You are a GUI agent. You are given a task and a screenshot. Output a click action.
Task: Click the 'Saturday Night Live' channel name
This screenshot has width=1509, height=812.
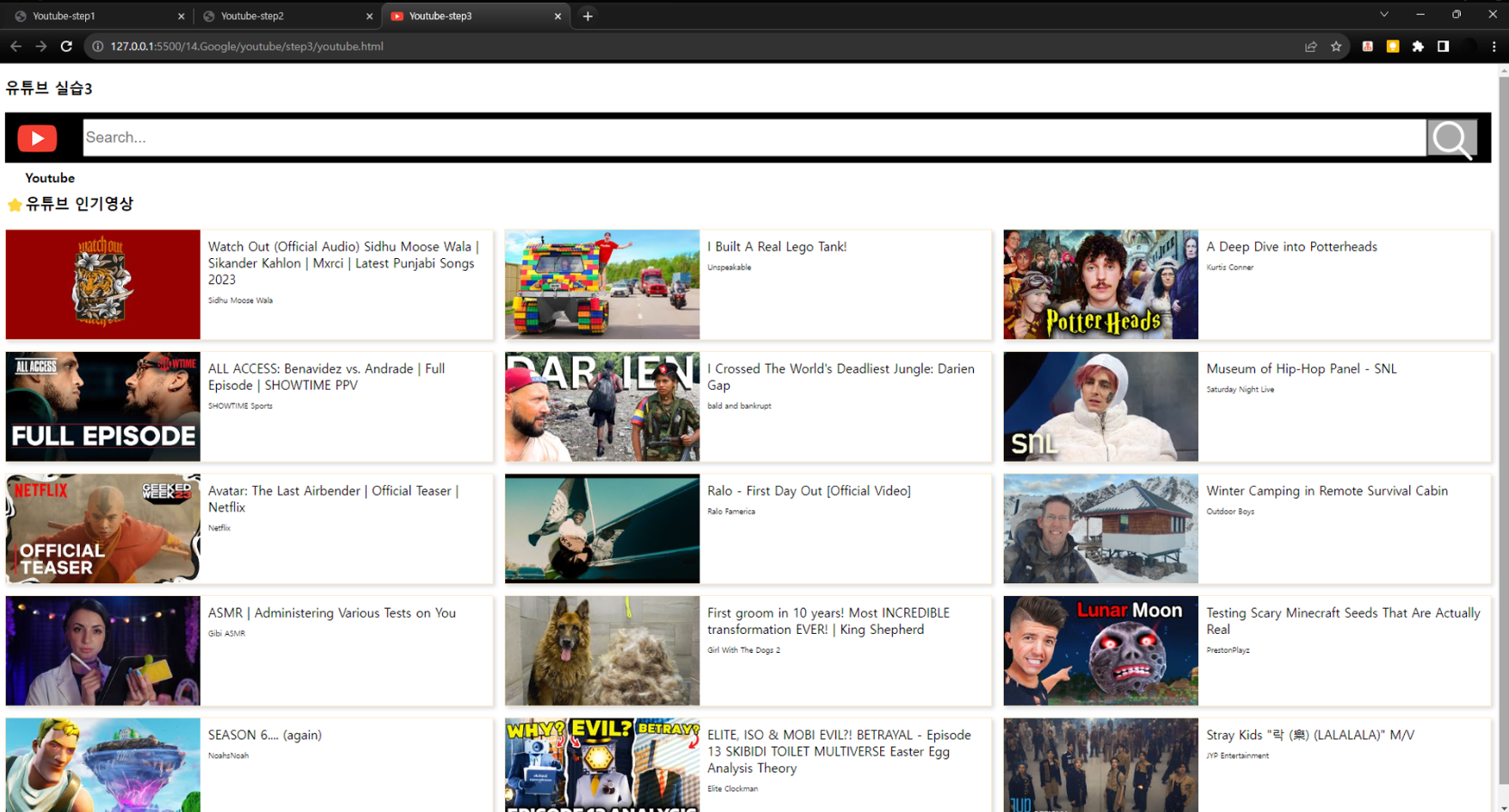1241,390
